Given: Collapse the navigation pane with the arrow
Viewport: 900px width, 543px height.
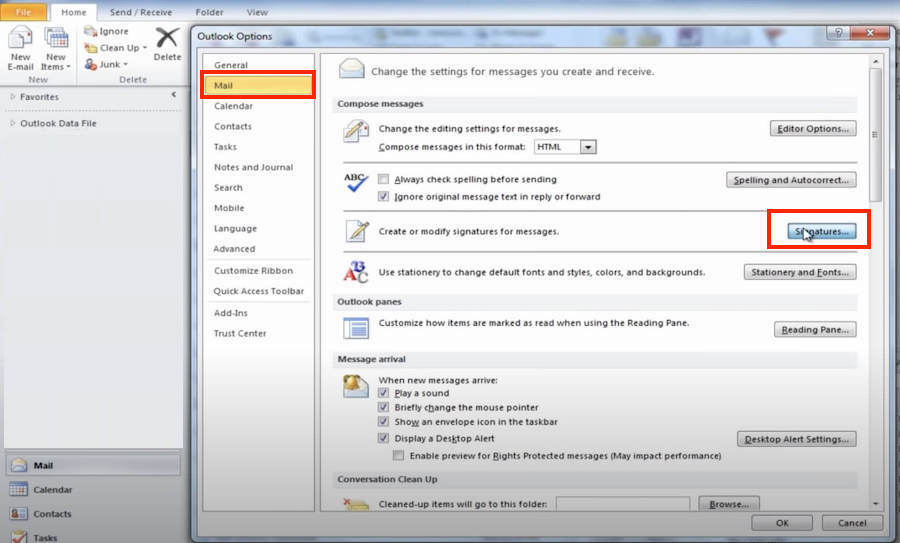Looking at the screenshot, I should click(173, 94).
